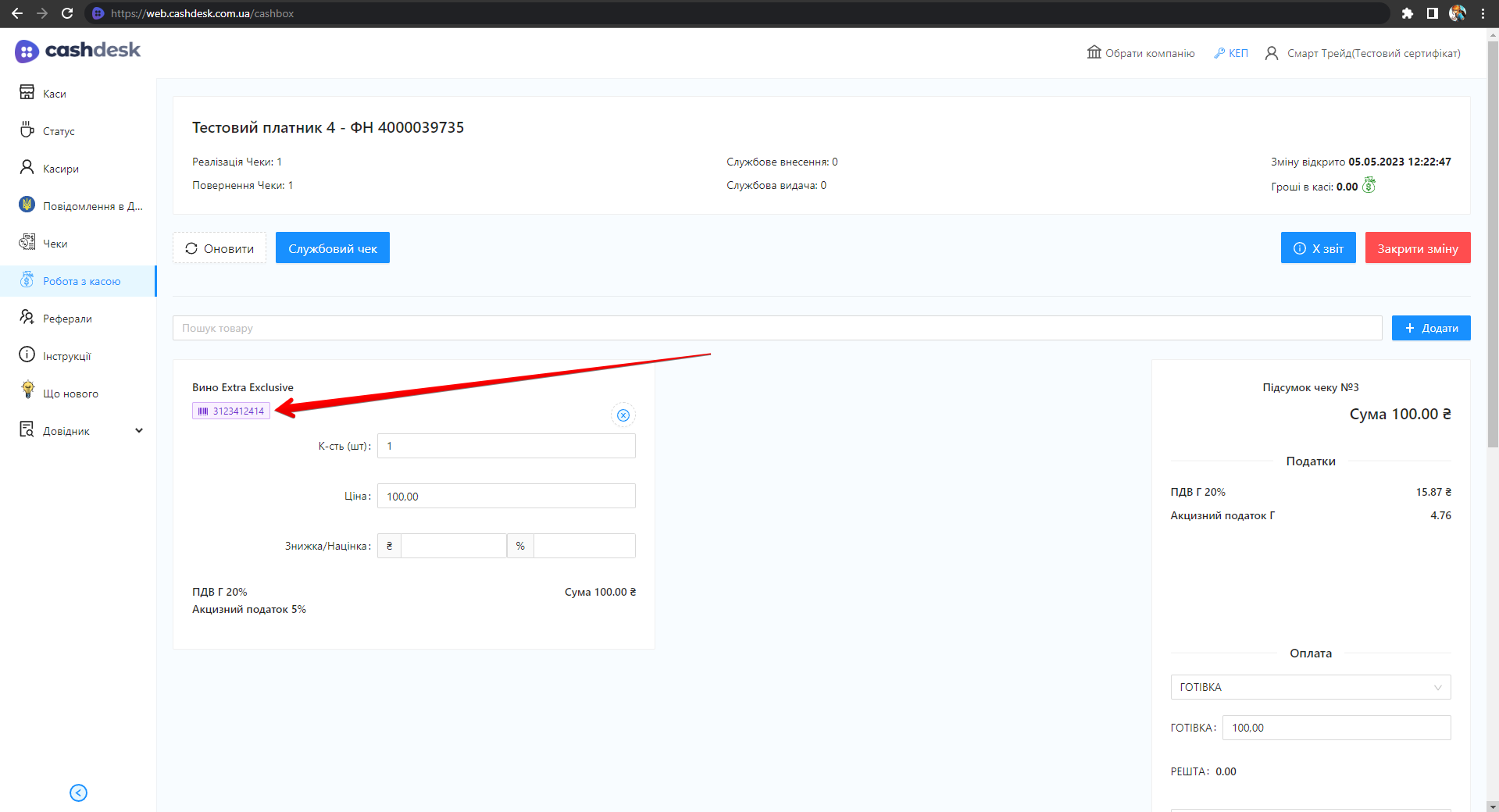Select the percent discount type toggle
Image resolution: width=1499 pixels, height=812 pixels.
(x=520, y=546)
